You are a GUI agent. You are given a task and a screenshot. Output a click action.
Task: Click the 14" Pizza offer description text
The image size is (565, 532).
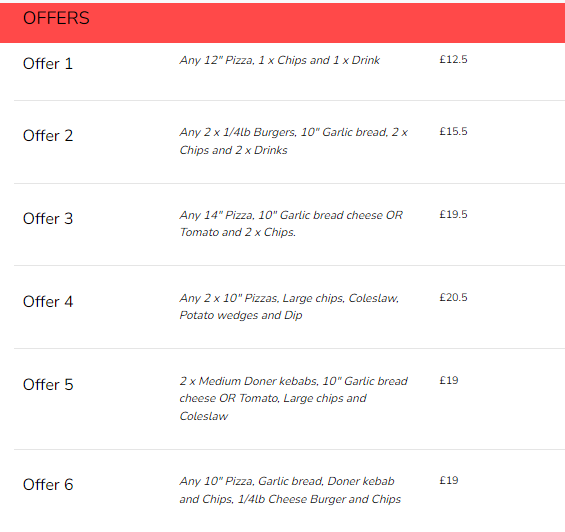coord(291,223)
